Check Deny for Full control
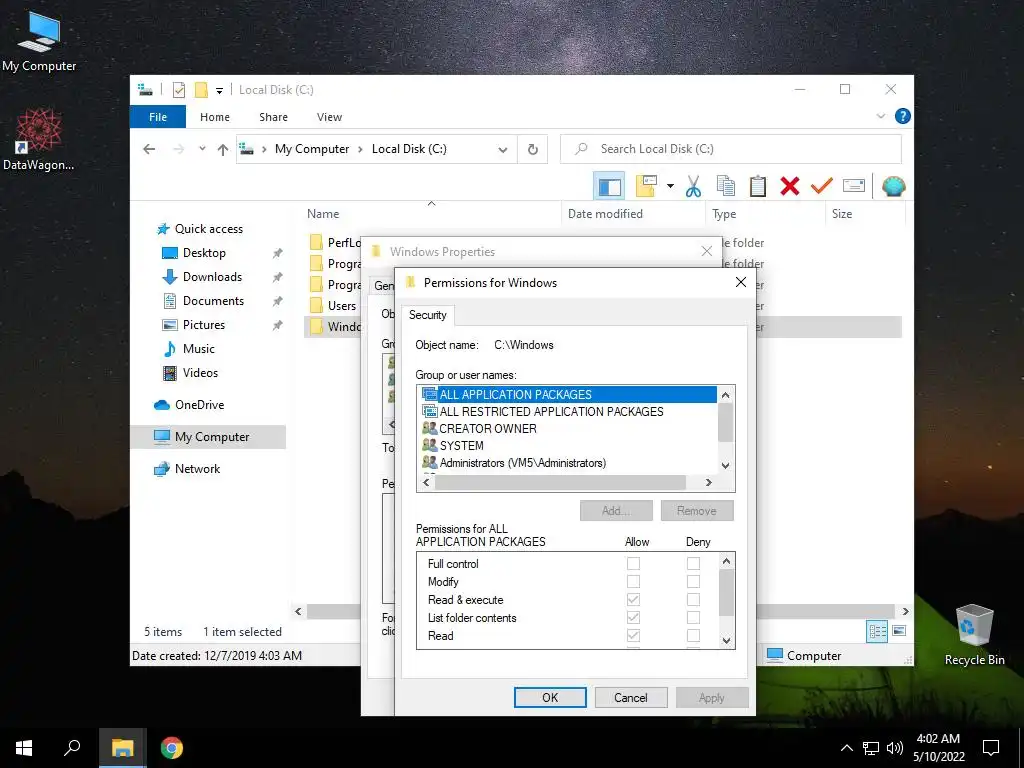 coord(693,563)
